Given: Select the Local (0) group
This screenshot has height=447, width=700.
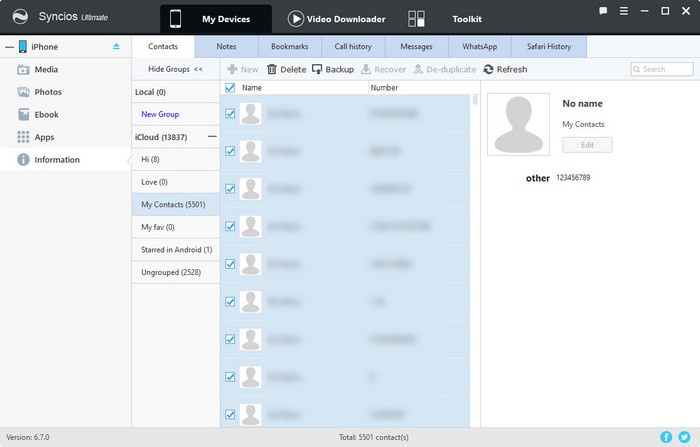Looking at the screenshot, I should (x=176, y=92).
